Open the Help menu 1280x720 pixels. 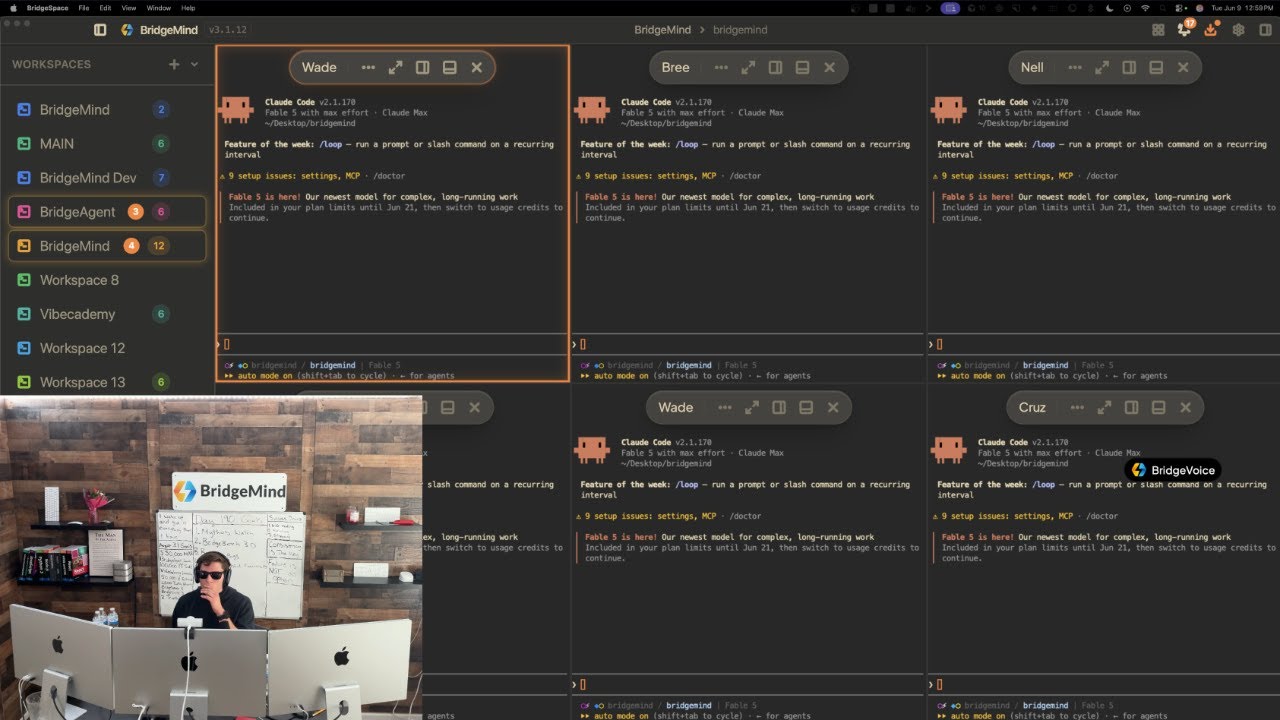coord(188,8)
